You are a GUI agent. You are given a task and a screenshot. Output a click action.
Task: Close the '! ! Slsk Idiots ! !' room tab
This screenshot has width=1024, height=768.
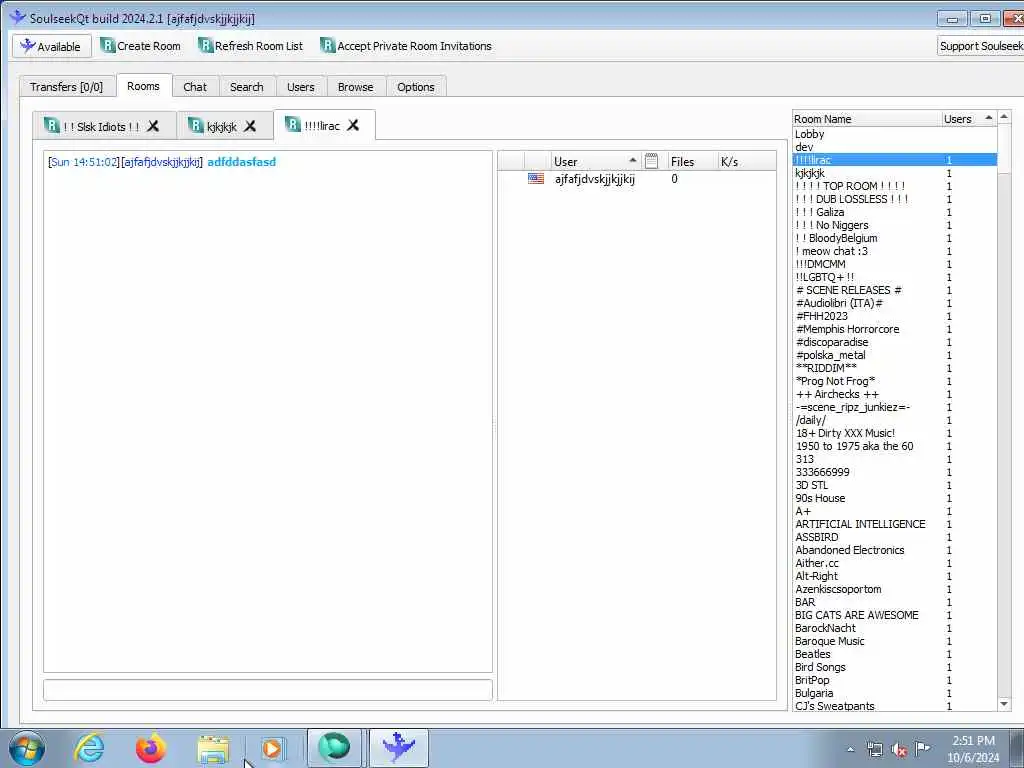(x=153, y=126)
